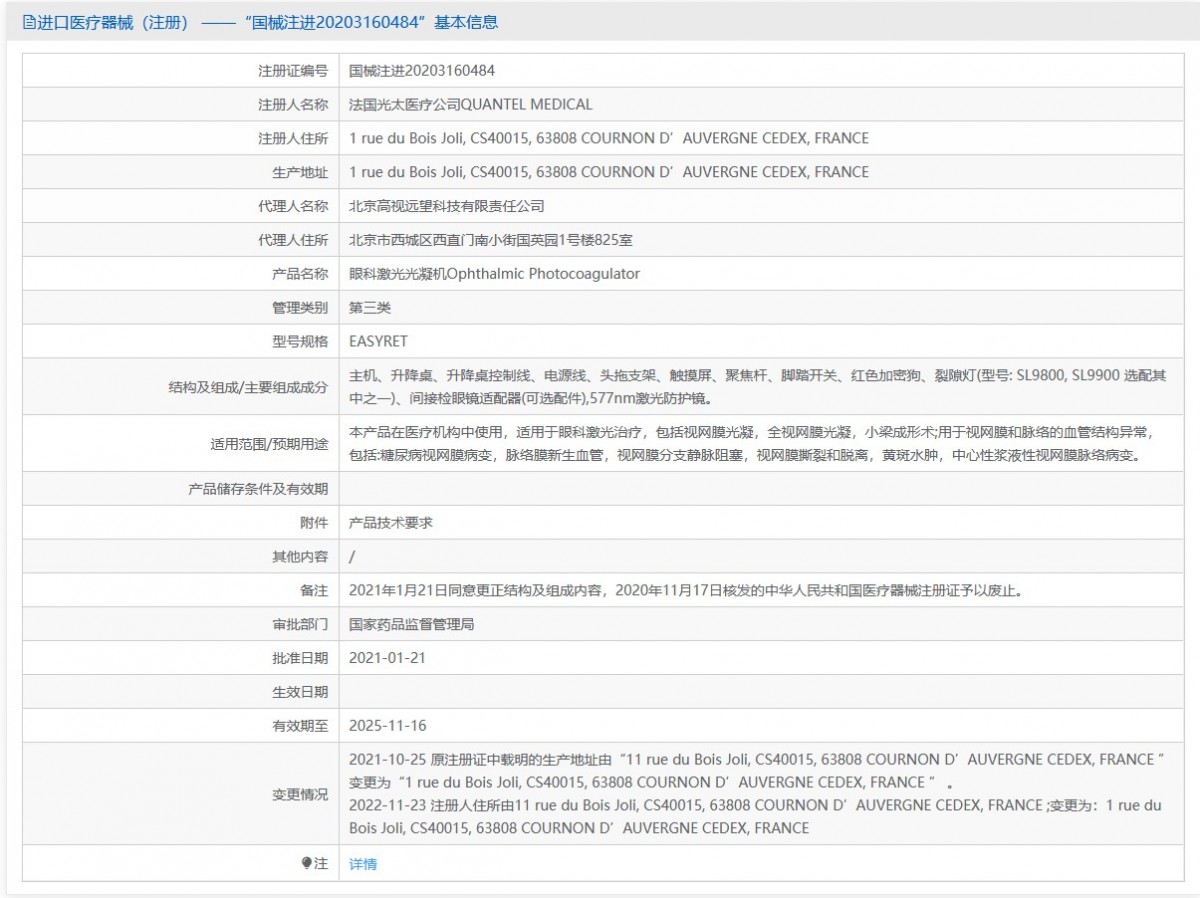Select the registrant address value in 注册人住所 row
Image resolution: width=1200 pixels, height=898 pixels.
[609, 138]
